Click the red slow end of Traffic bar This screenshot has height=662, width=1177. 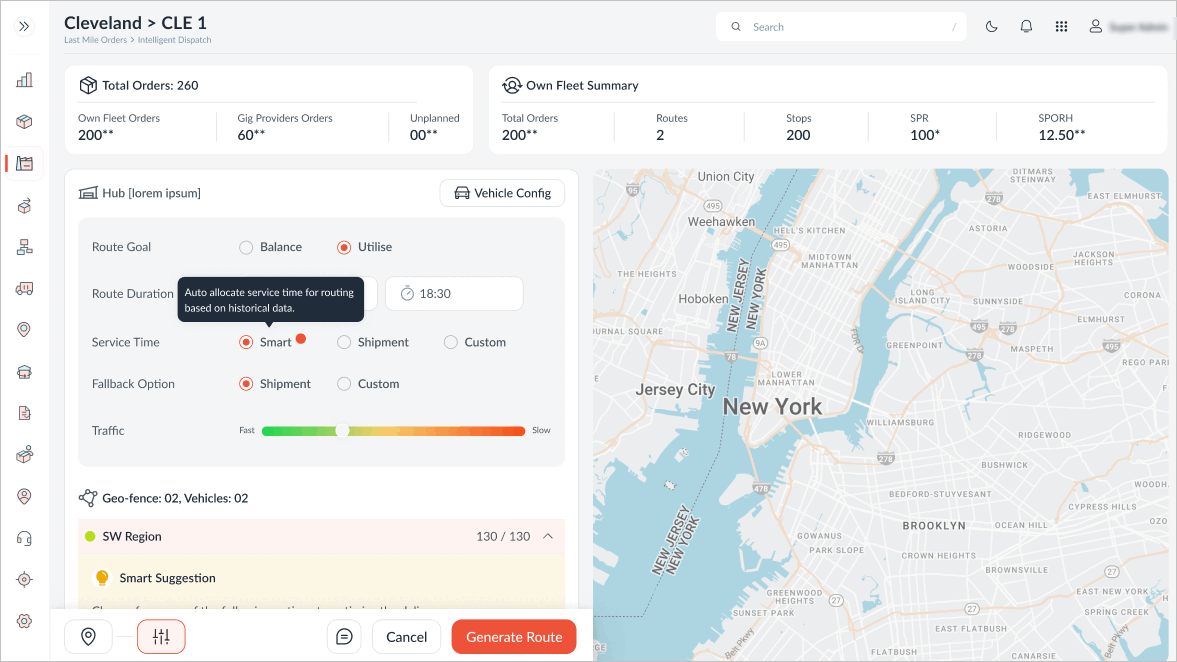click(x=518, y=431)
